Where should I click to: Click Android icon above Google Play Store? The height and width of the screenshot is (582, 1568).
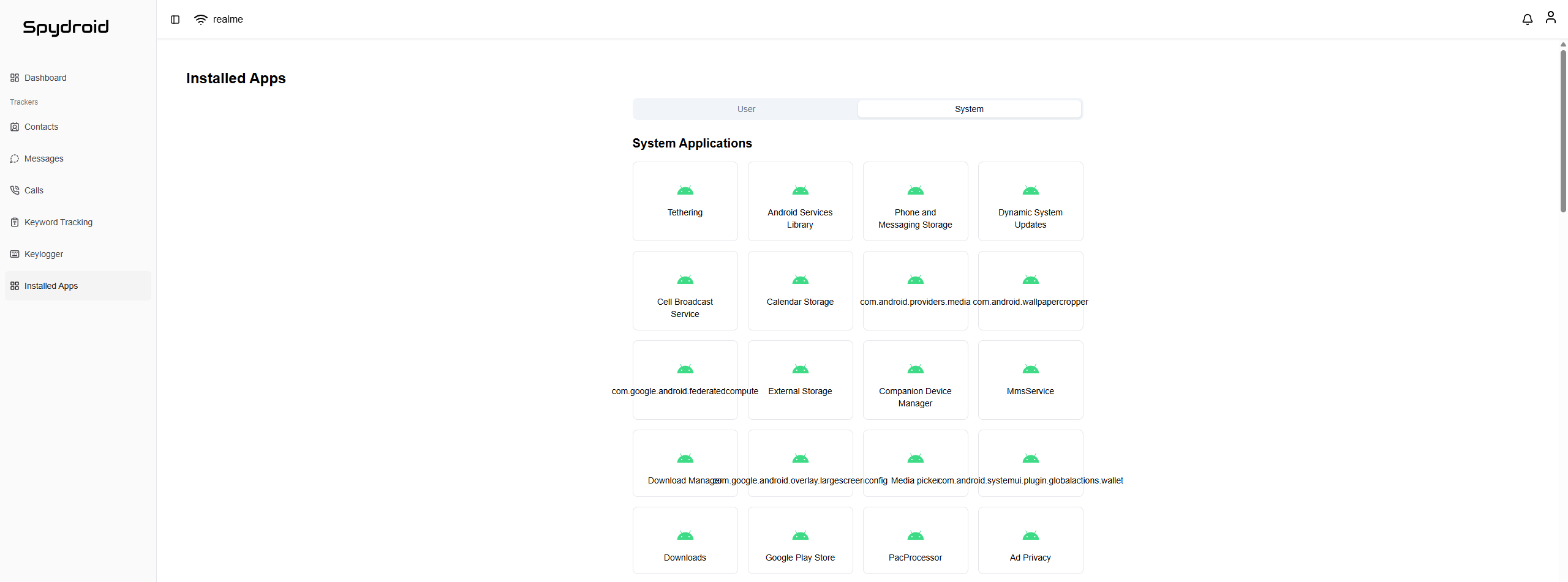(x=800, y=535)
